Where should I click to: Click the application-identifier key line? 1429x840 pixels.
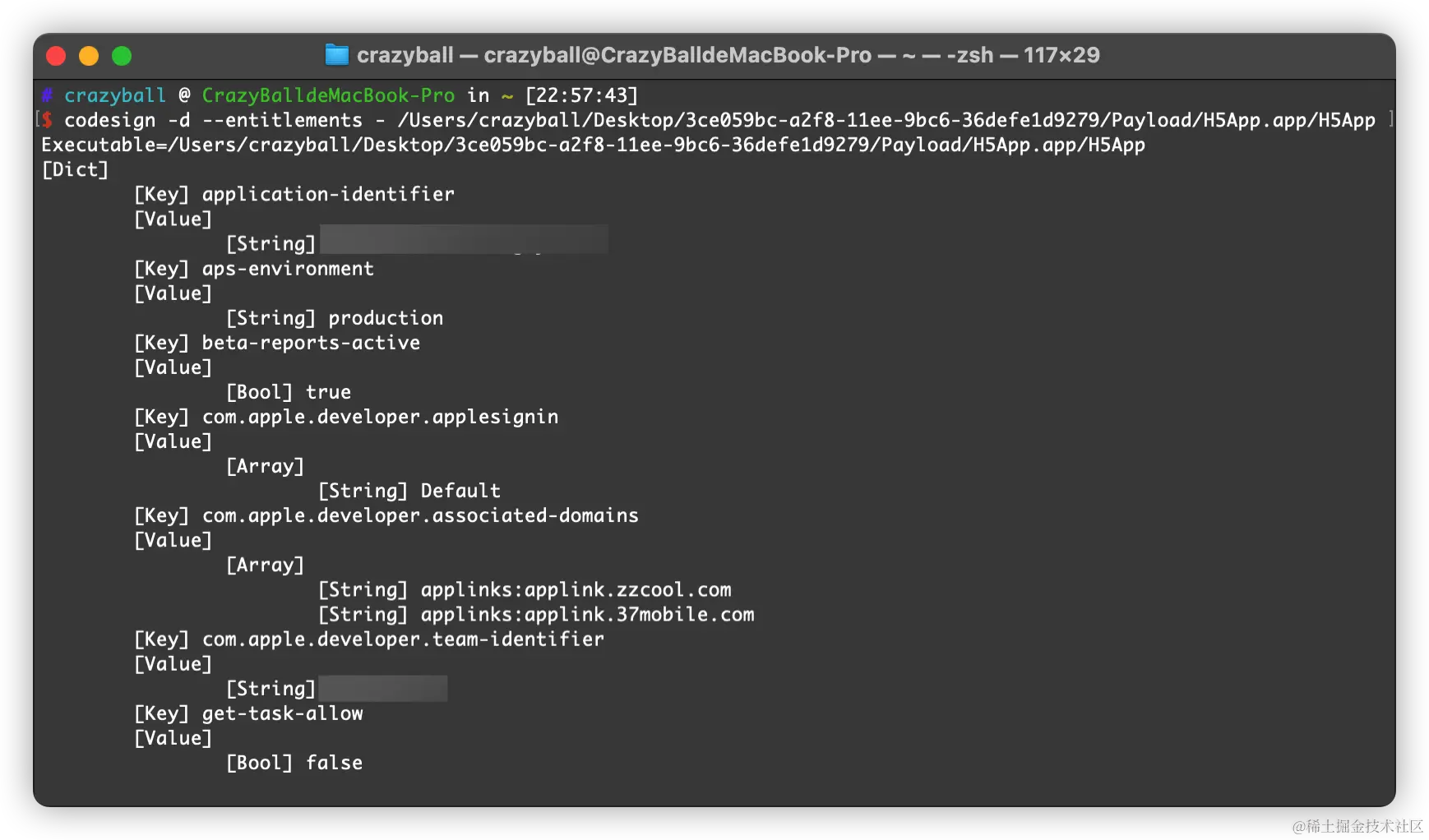294,194
